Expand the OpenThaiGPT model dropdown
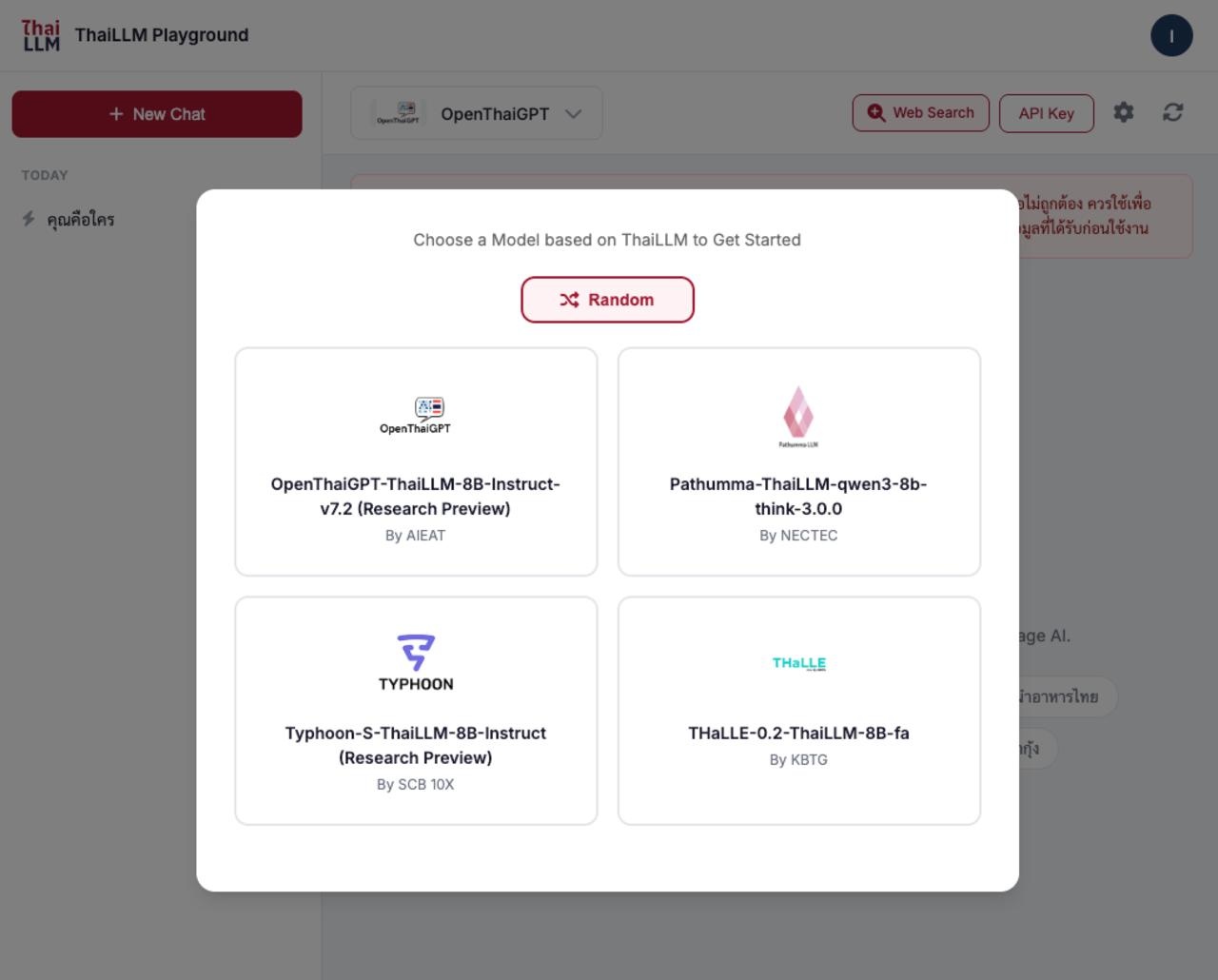Viewport: 1218px width, 980px height. (477, 113)
